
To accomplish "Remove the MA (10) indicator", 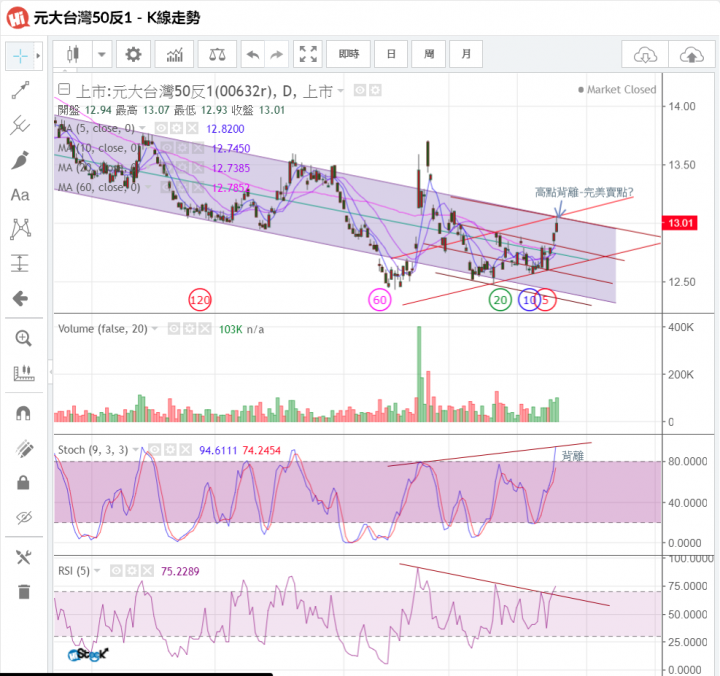I will pyautogui.click(x=197, y=148).
